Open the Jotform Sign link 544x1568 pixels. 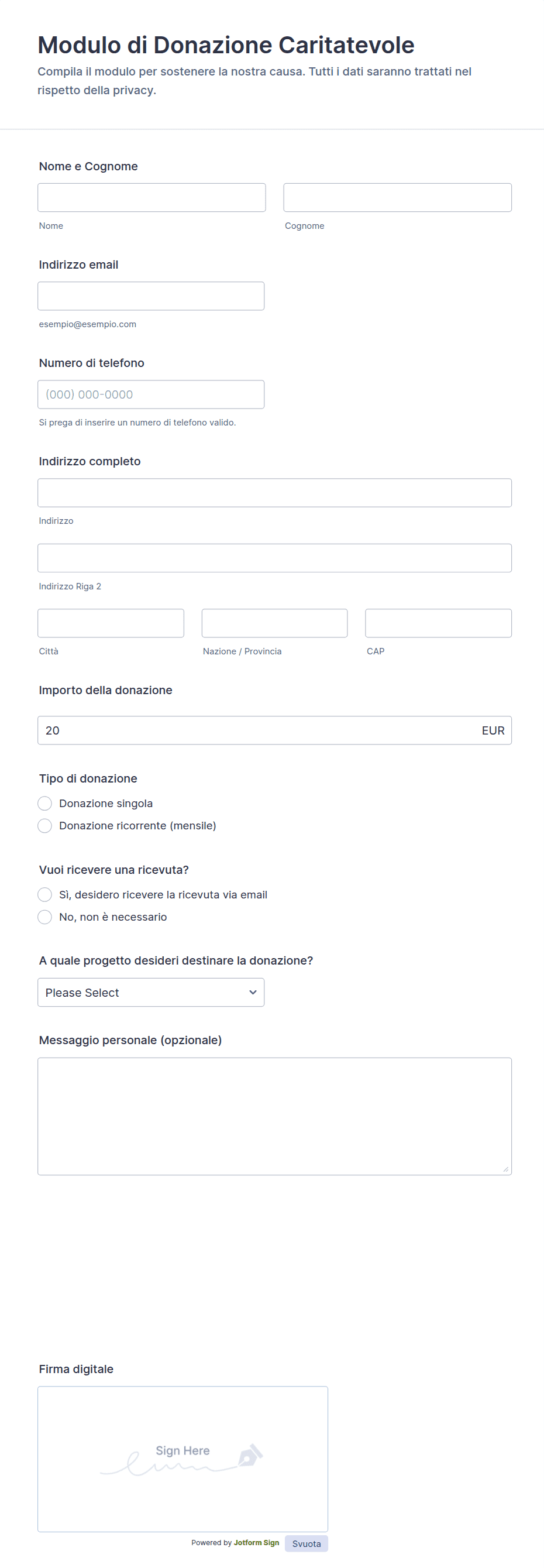[256, 1542]
